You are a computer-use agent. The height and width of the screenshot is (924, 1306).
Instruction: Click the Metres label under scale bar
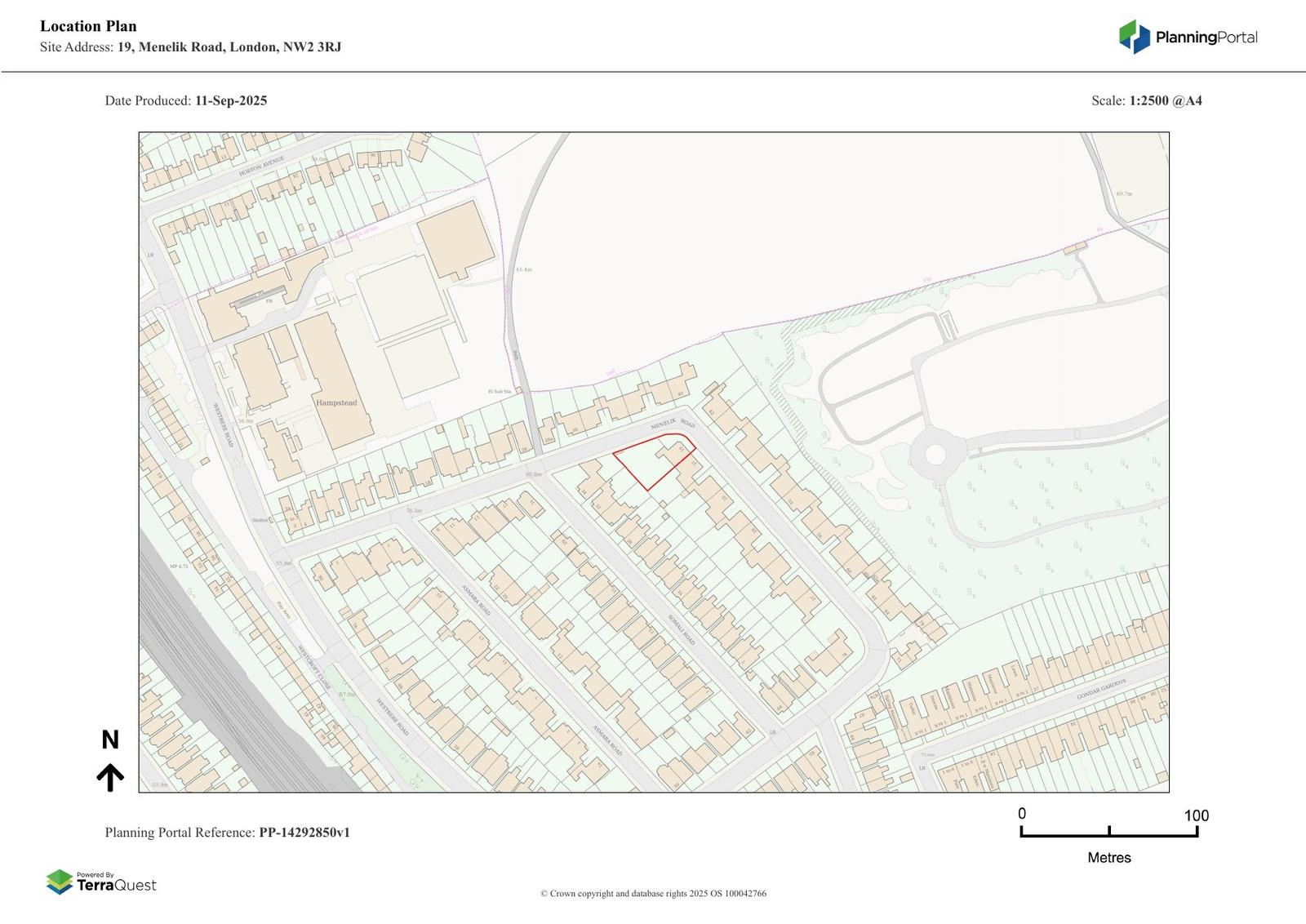coord(1108,858)
